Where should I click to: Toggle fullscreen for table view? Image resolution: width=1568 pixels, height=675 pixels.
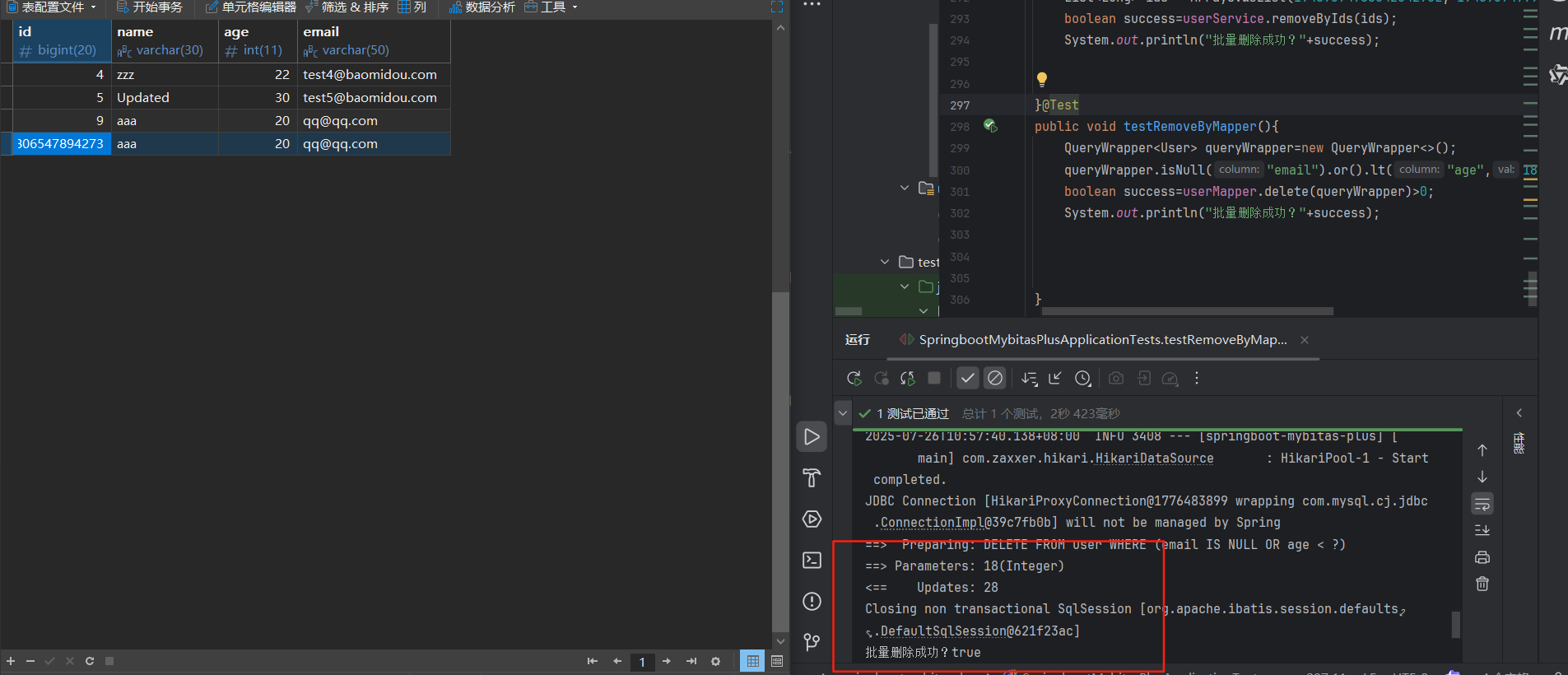[777, 7]
